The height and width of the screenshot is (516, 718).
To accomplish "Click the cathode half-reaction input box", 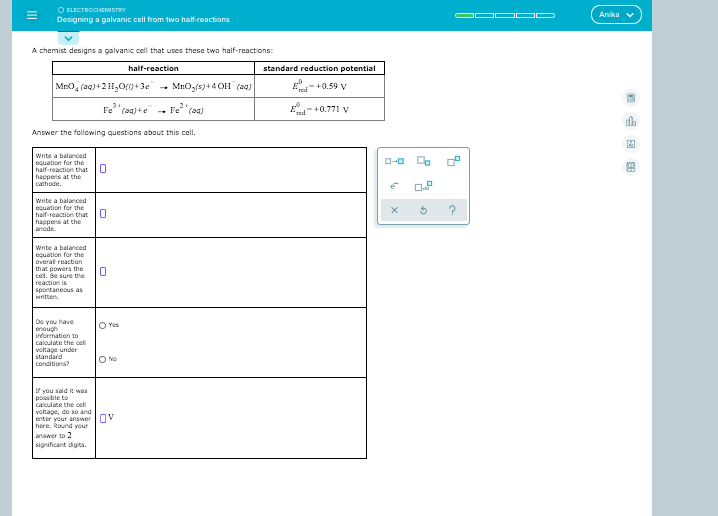I will [103, 169].
